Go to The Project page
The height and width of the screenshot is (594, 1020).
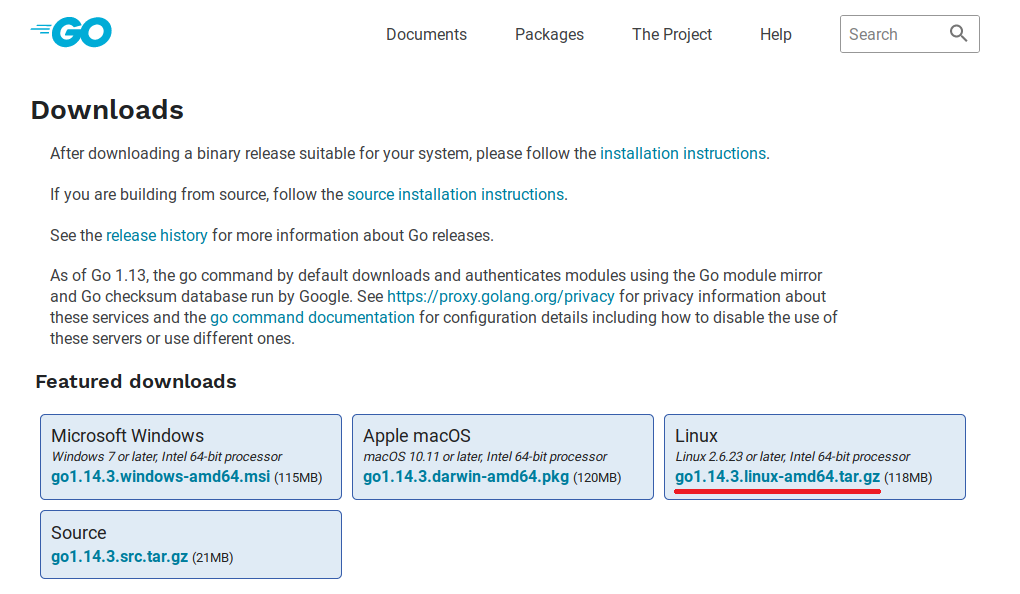672,34
